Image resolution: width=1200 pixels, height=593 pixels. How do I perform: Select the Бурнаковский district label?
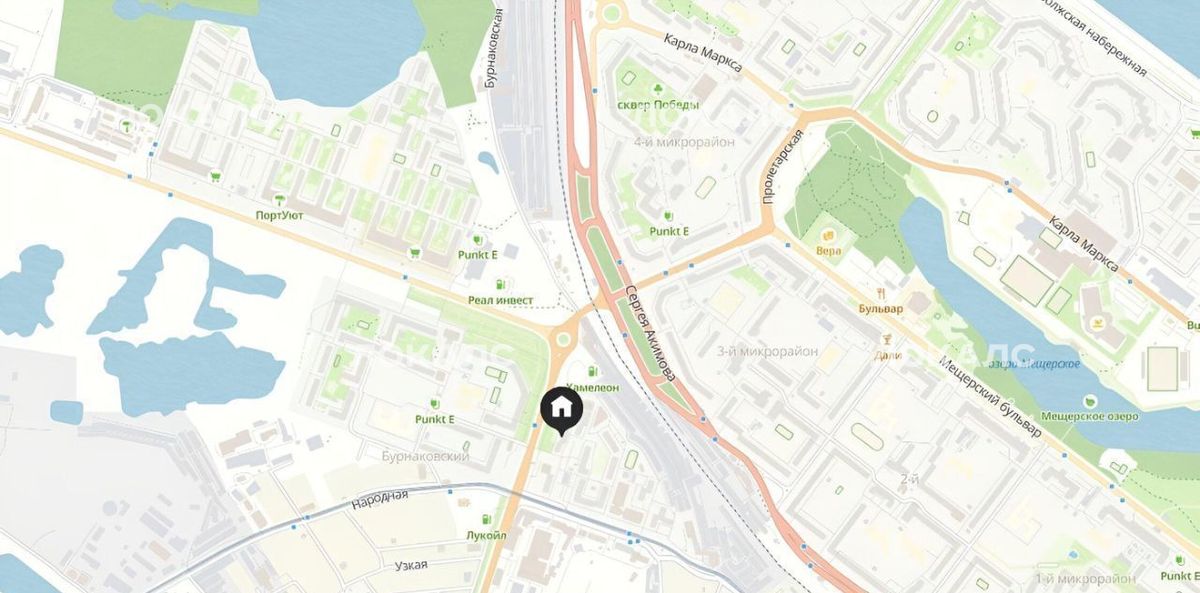point(426,456)
